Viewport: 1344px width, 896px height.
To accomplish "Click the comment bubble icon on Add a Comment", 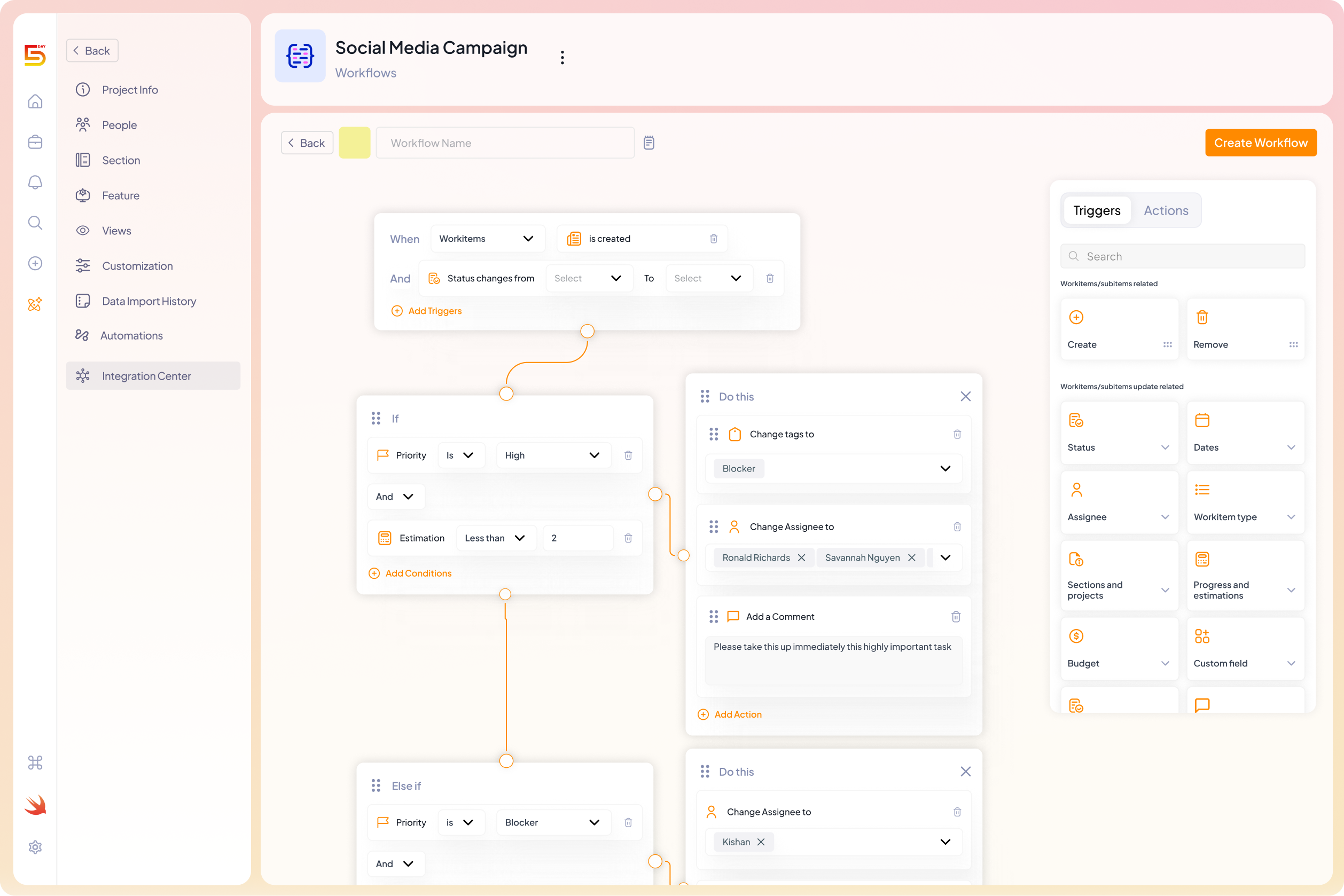I will 733,617.
